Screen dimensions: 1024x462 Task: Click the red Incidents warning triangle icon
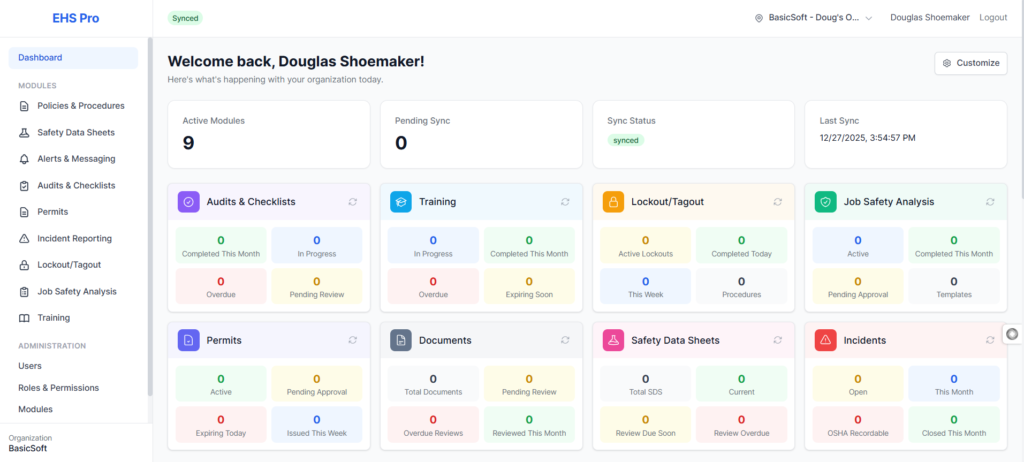point(826,340)
